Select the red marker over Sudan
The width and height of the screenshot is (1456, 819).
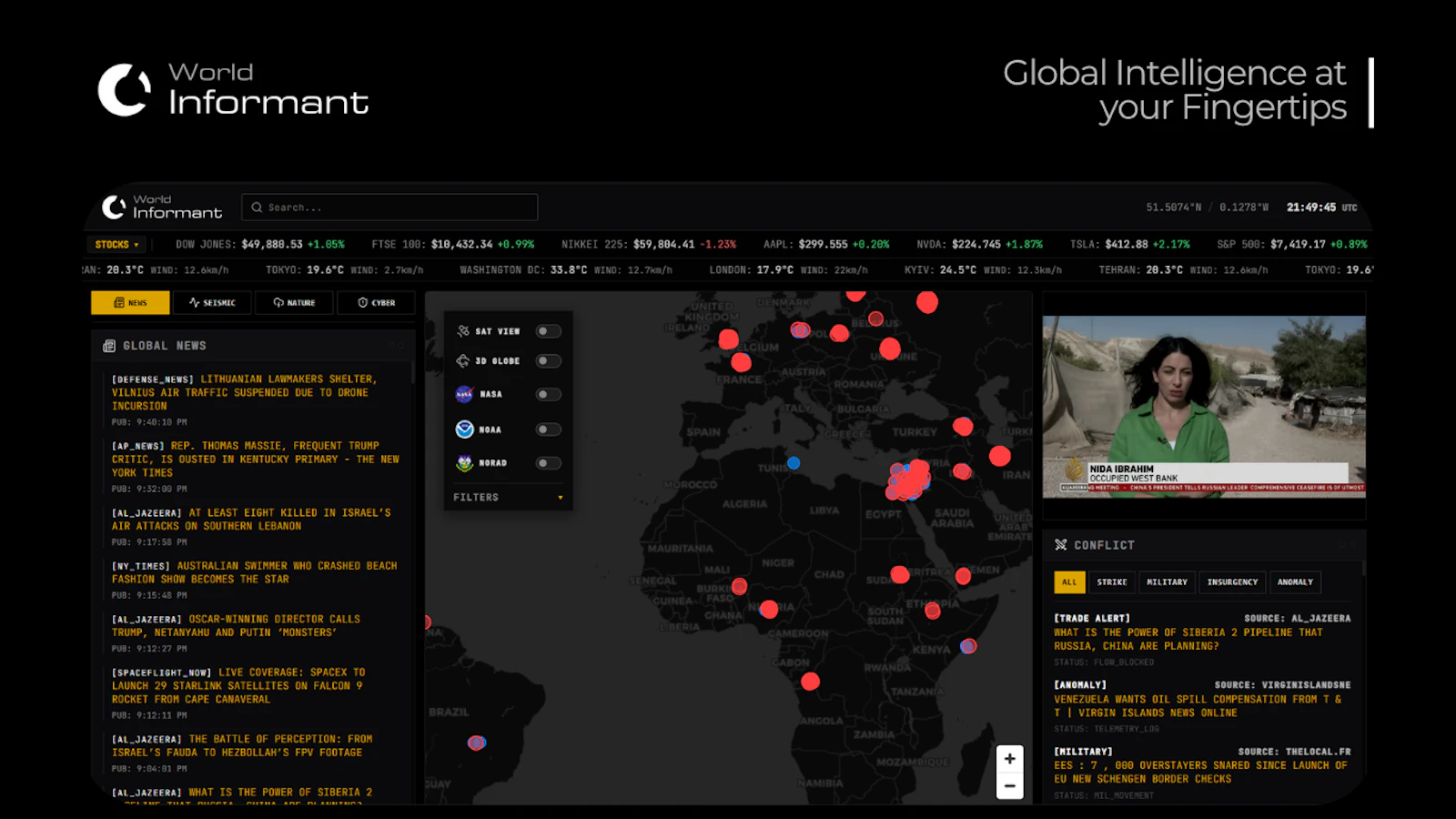click(900, 574)
